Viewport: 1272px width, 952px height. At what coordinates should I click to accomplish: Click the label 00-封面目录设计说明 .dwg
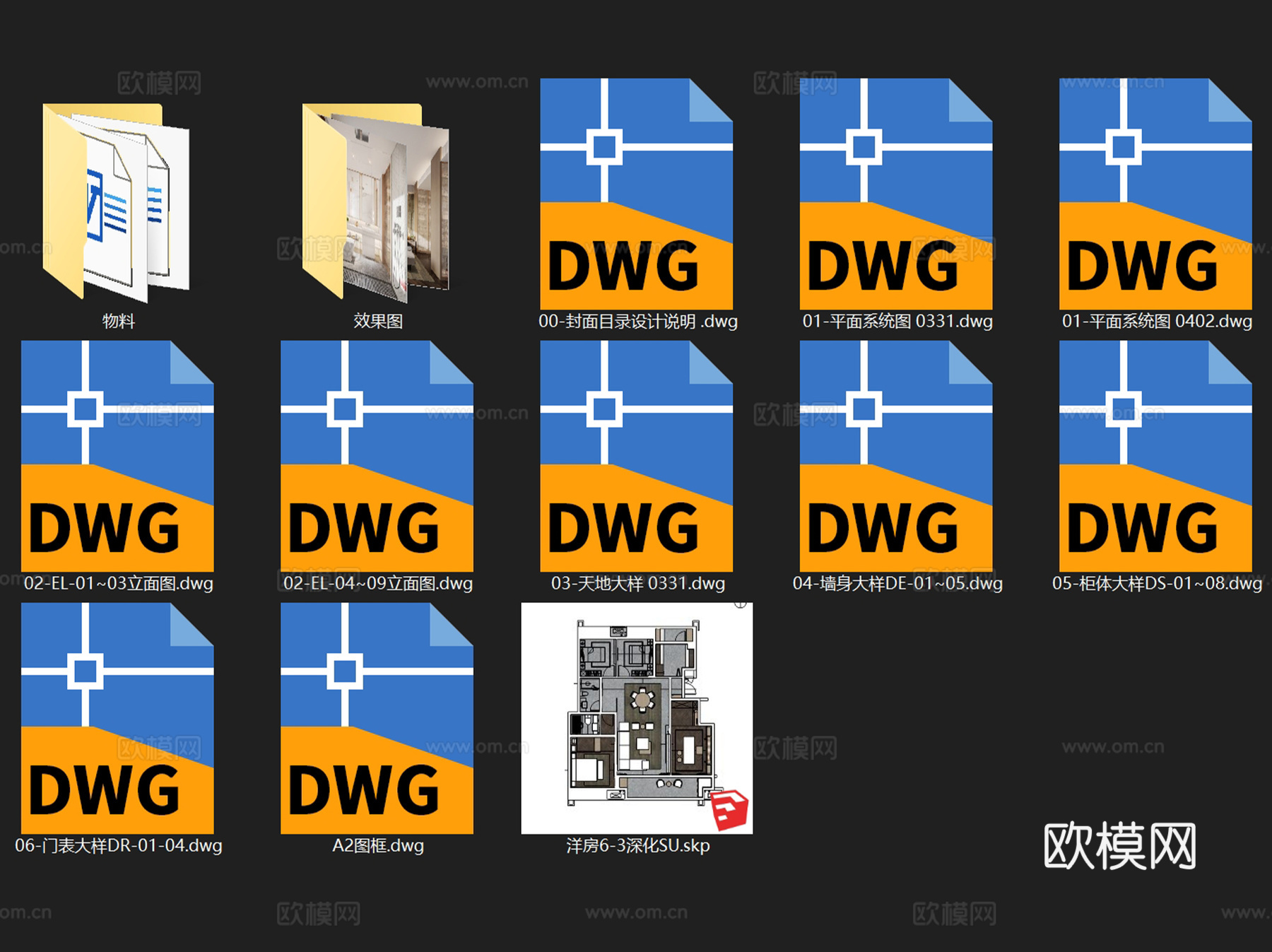(638, 322)
